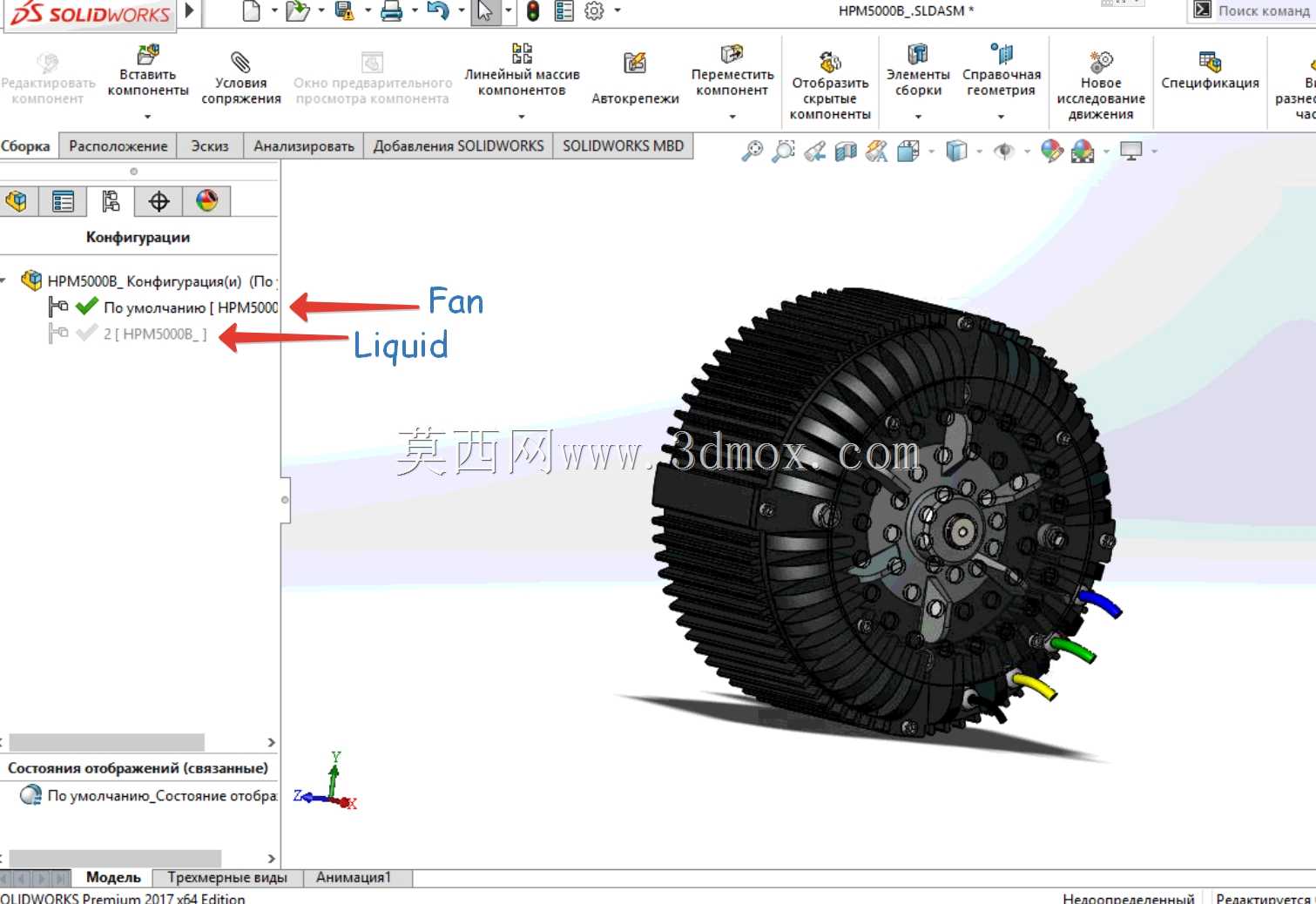Open dropdown arrow next to Print icon
Viewport: 1316px width, 904px height.
coord(415,10)
